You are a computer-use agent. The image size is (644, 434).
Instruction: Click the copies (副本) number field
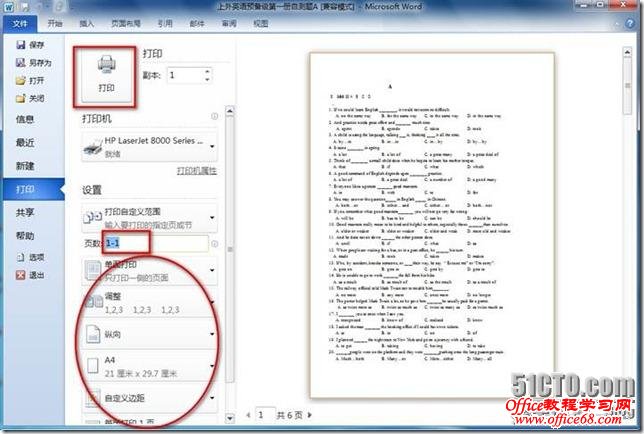tap(185, 75)
